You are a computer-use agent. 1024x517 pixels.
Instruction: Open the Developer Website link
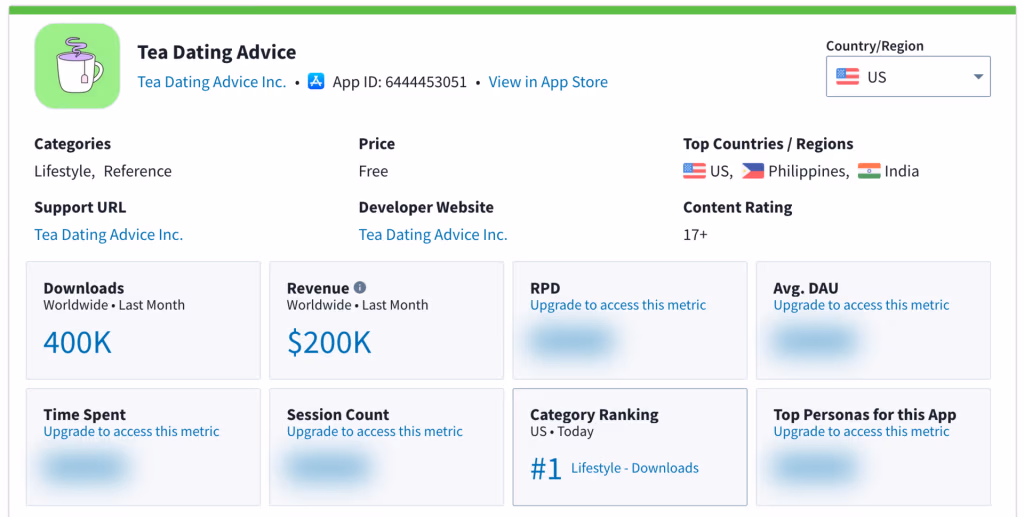(433, 235)
